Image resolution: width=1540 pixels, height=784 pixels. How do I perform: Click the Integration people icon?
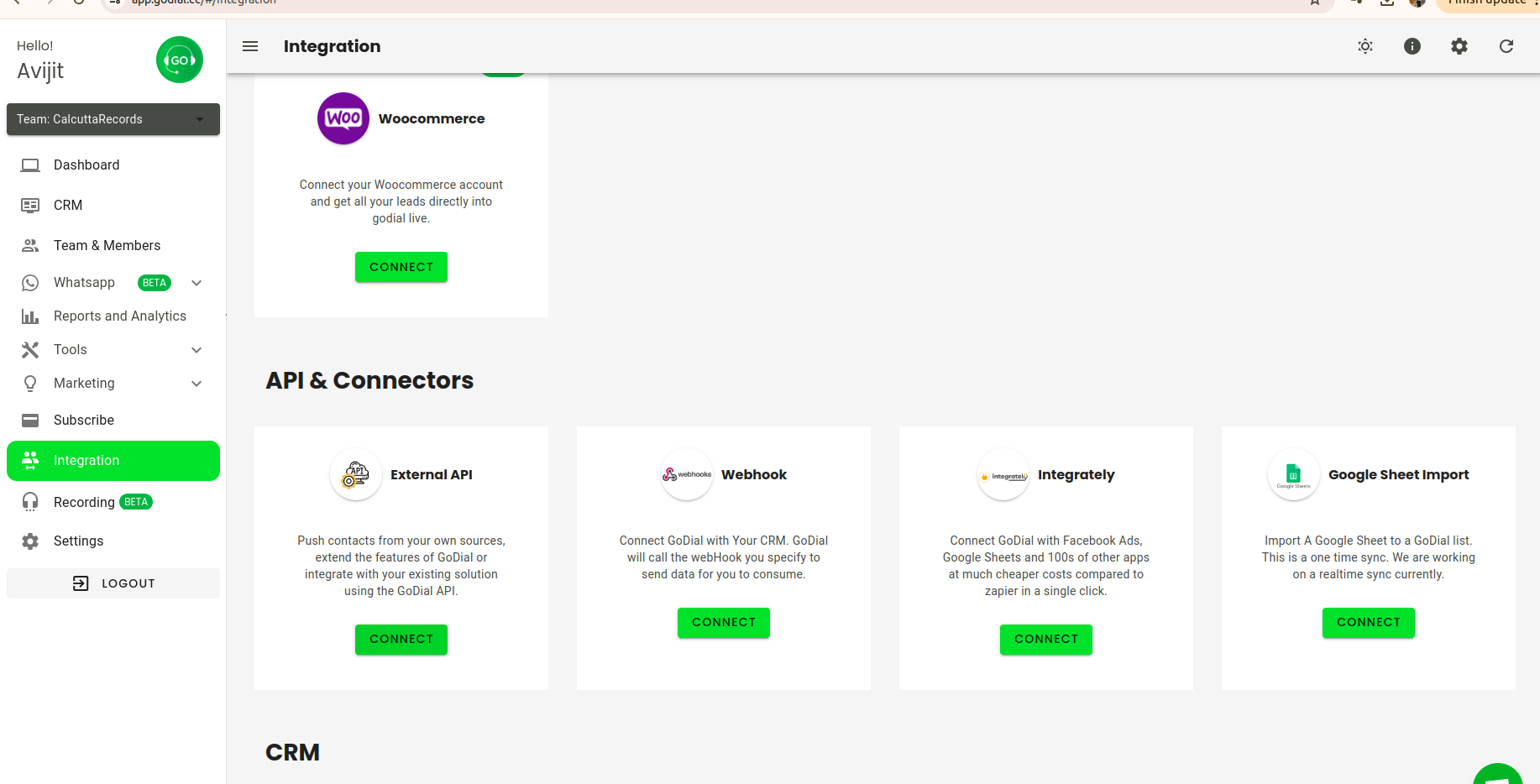[30, 460]
